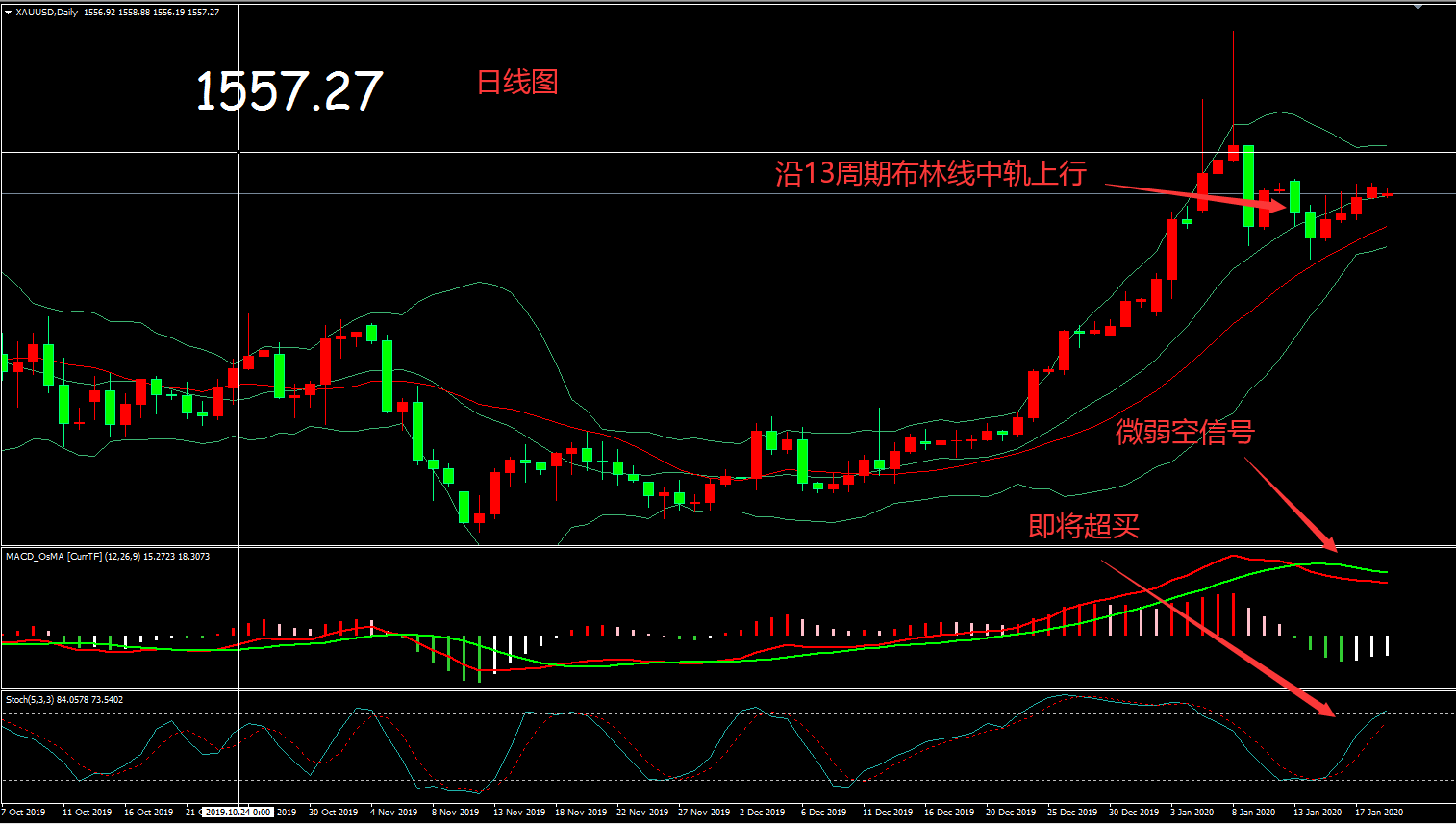Screen dimensions: 1456x825
Task: Click the 4 Nov 2019 date on time axis
Action: click(x=393, y=812)
